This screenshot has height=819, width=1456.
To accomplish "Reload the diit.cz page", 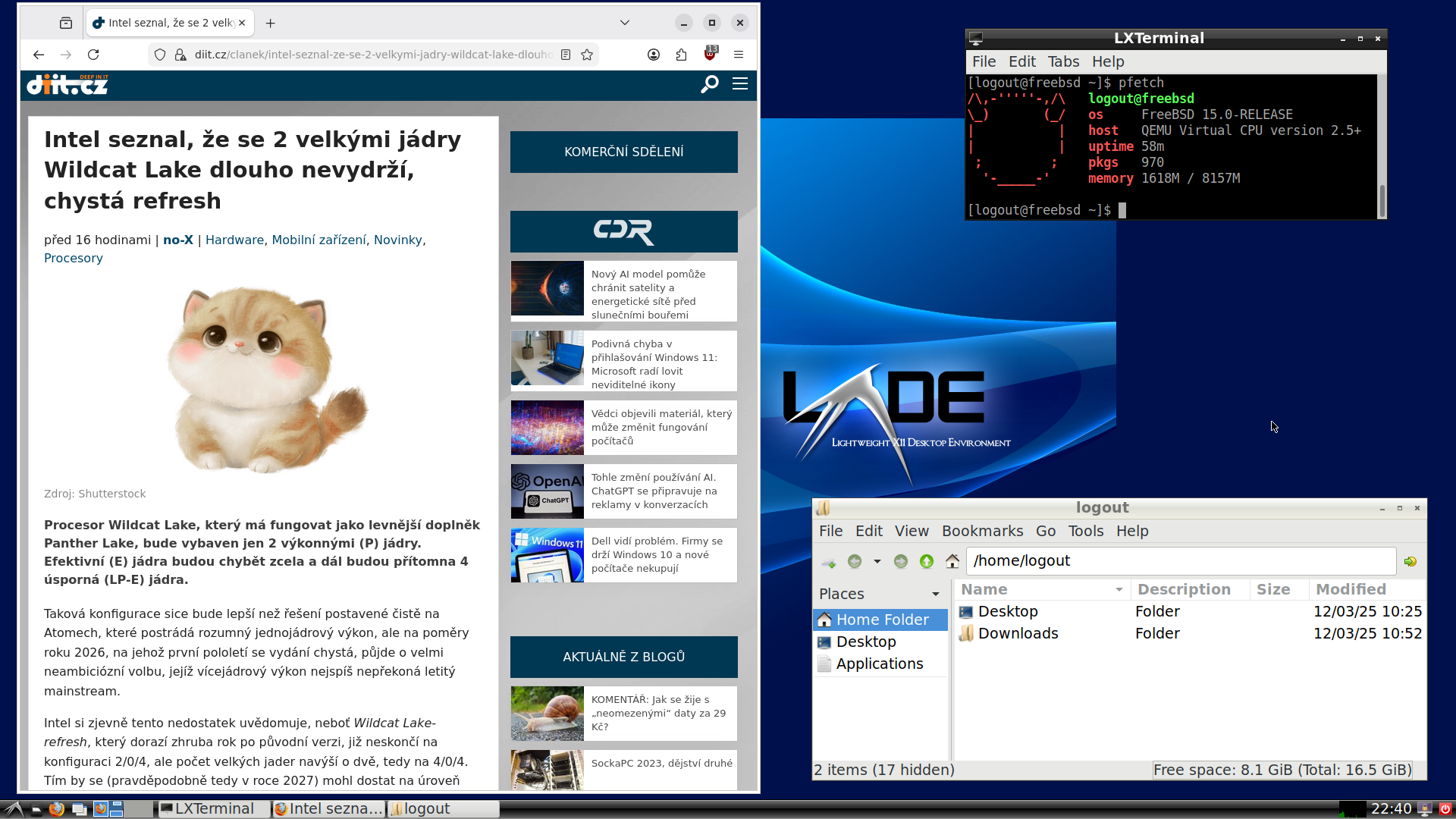I will tap(93, 55).
